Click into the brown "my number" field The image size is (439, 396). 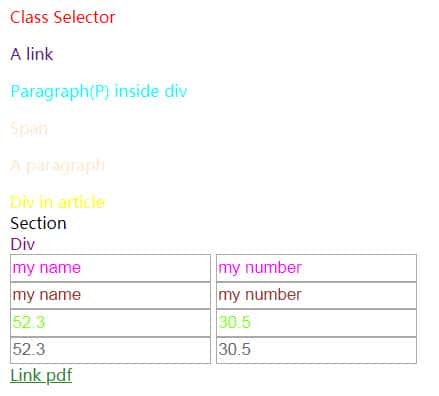tap(316, 295)
